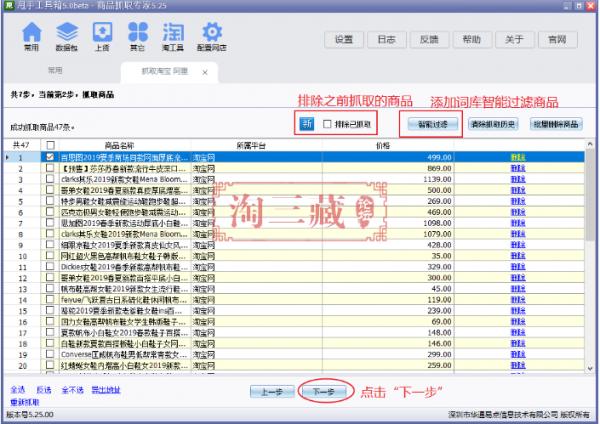The width and height of the screenshot is (600, 424).
Task: Sort by the 价格 column header
Action: 382,146
